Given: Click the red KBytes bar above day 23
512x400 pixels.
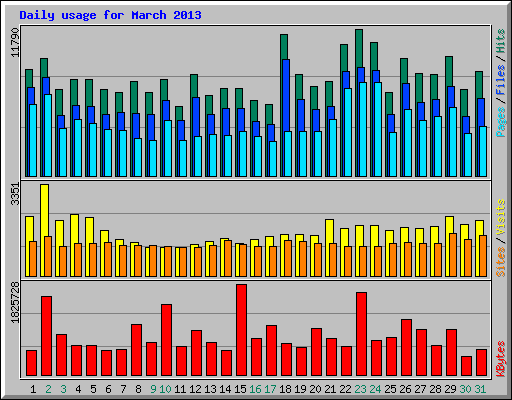Looking at the screenshot, I should (362, 334).
